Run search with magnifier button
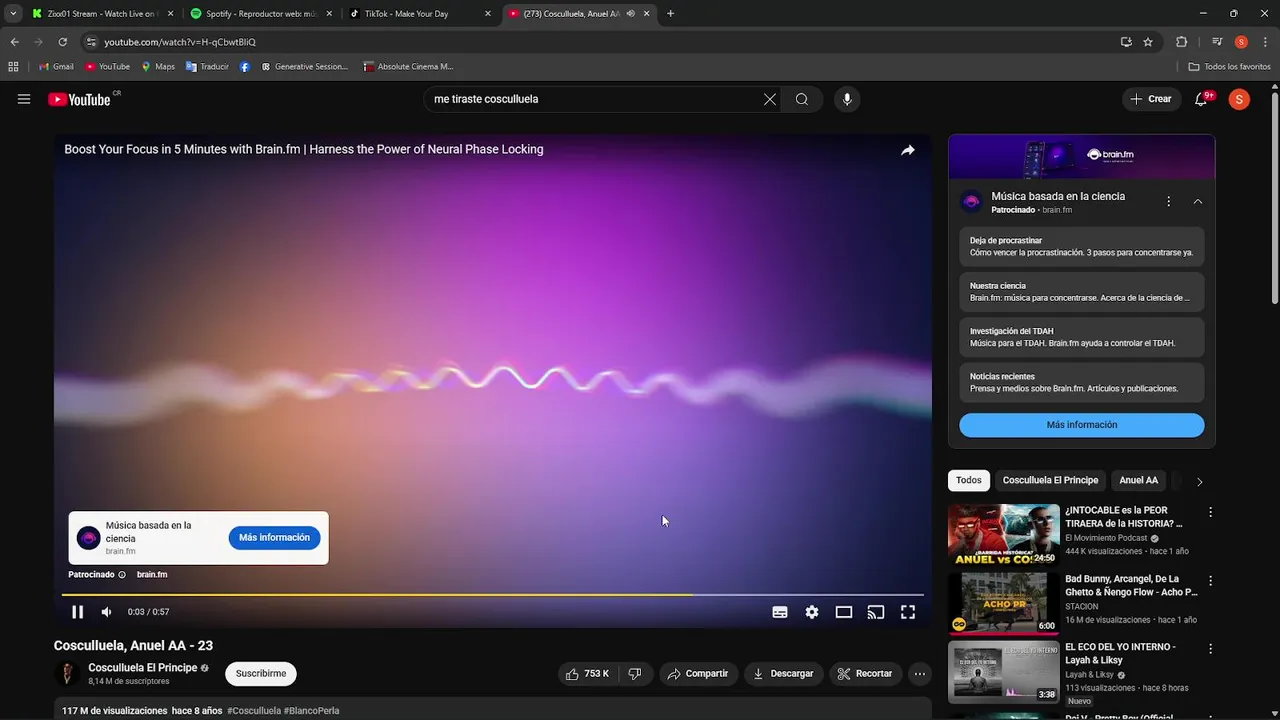The width and height of the screenshot is (1280, 720). (x=802, y=99)
